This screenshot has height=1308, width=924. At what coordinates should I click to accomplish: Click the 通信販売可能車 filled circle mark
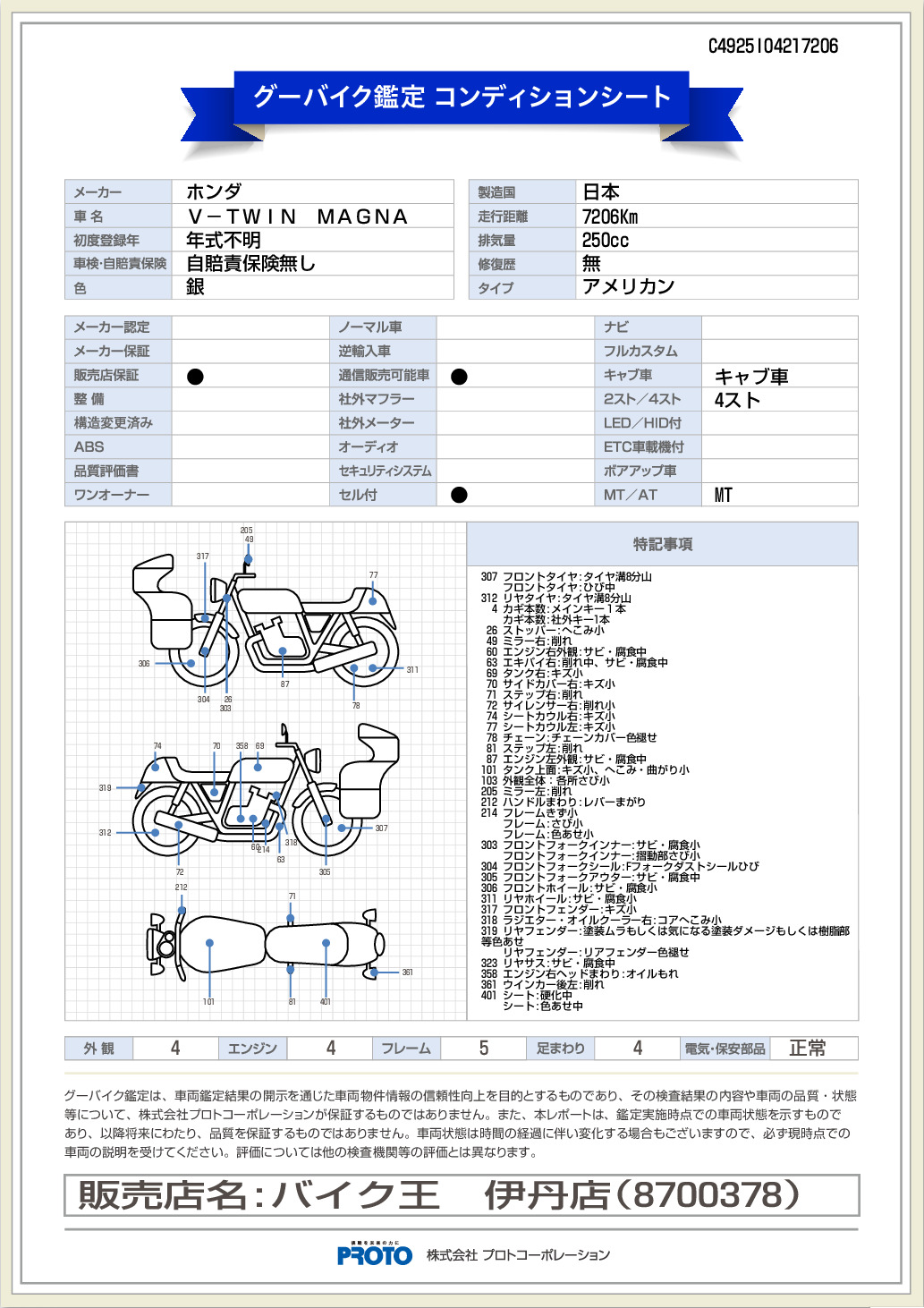pos(459,377)
